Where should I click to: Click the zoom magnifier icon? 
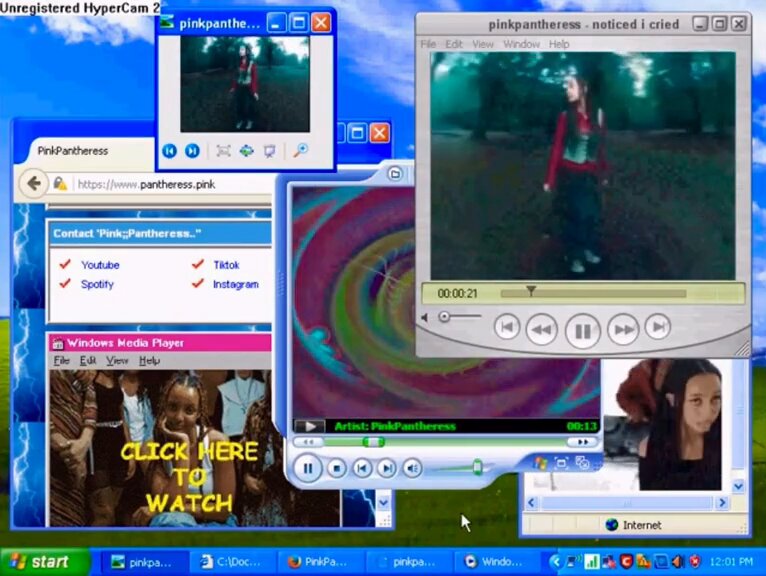coord(300,150)
